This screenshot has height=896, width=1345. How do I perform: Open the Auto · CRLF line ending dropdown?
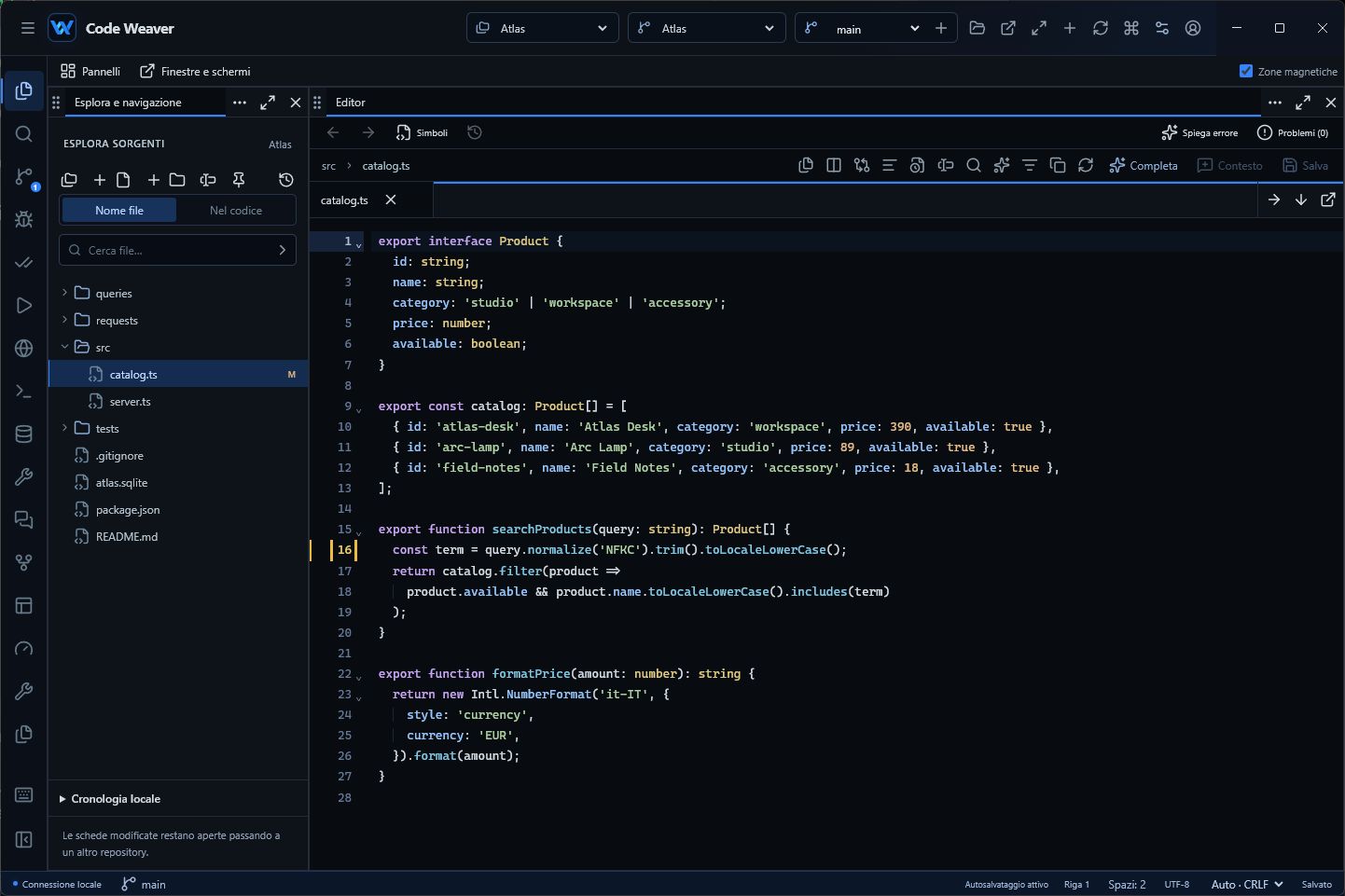pyautogui.click(x=1247, y=884)
